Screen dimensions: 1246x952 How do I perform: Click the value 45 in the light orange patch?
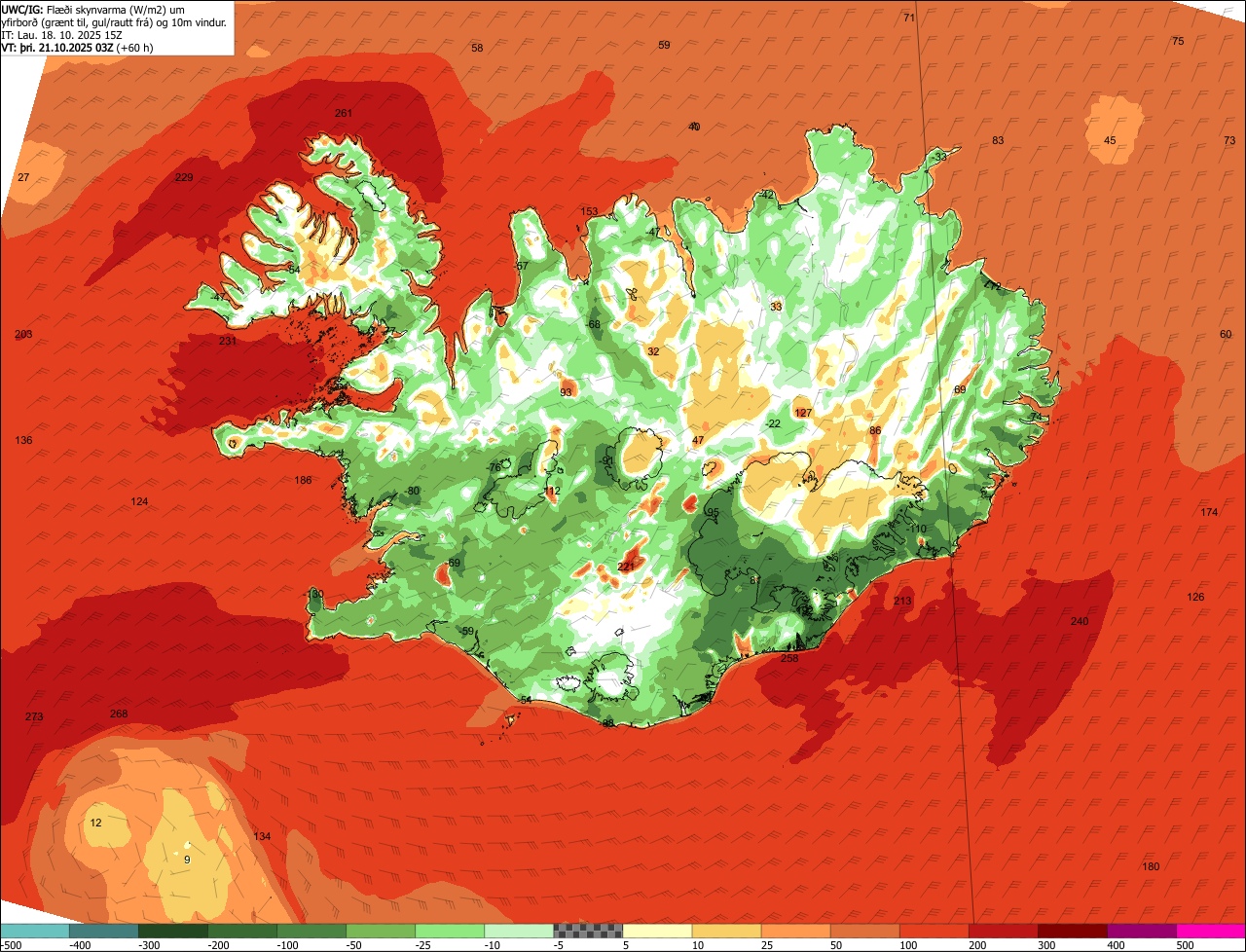1110,140
